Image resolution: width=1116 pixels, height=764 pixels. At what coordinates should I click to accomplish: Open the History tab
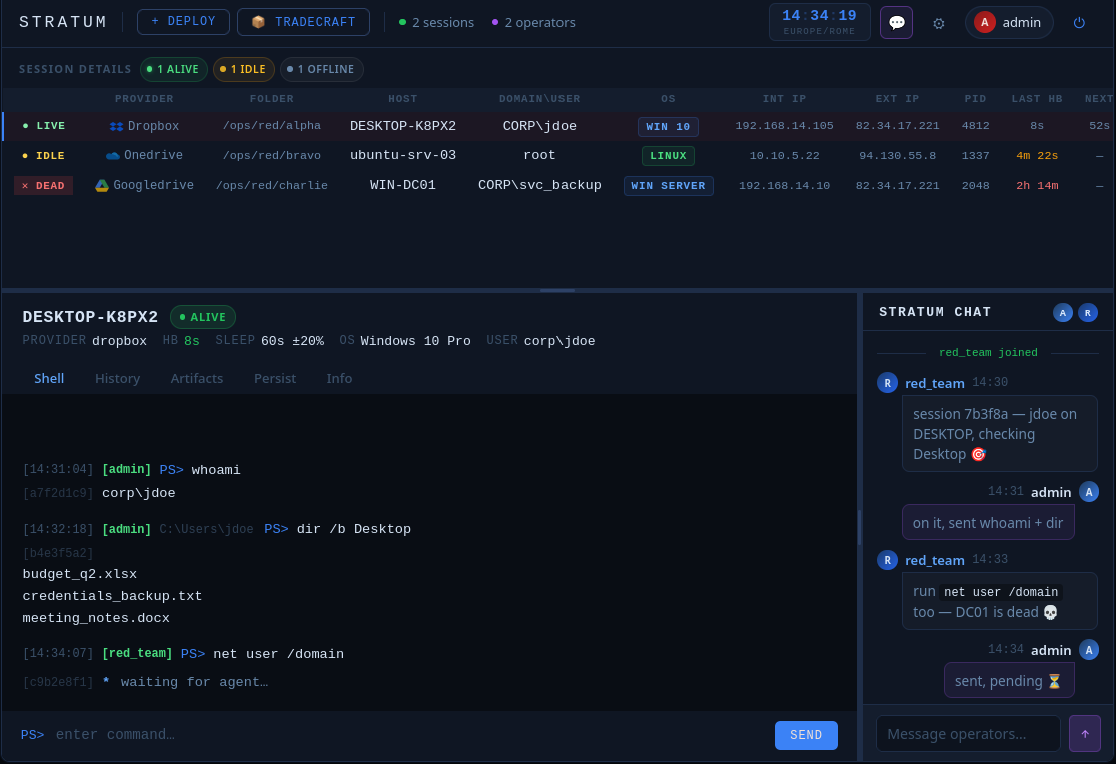tap(117, 378)
